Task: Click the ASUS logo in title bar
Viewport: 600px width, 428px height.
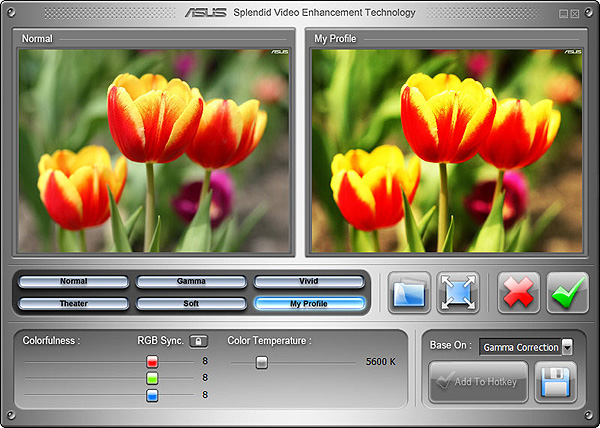Action: [206, 13]
